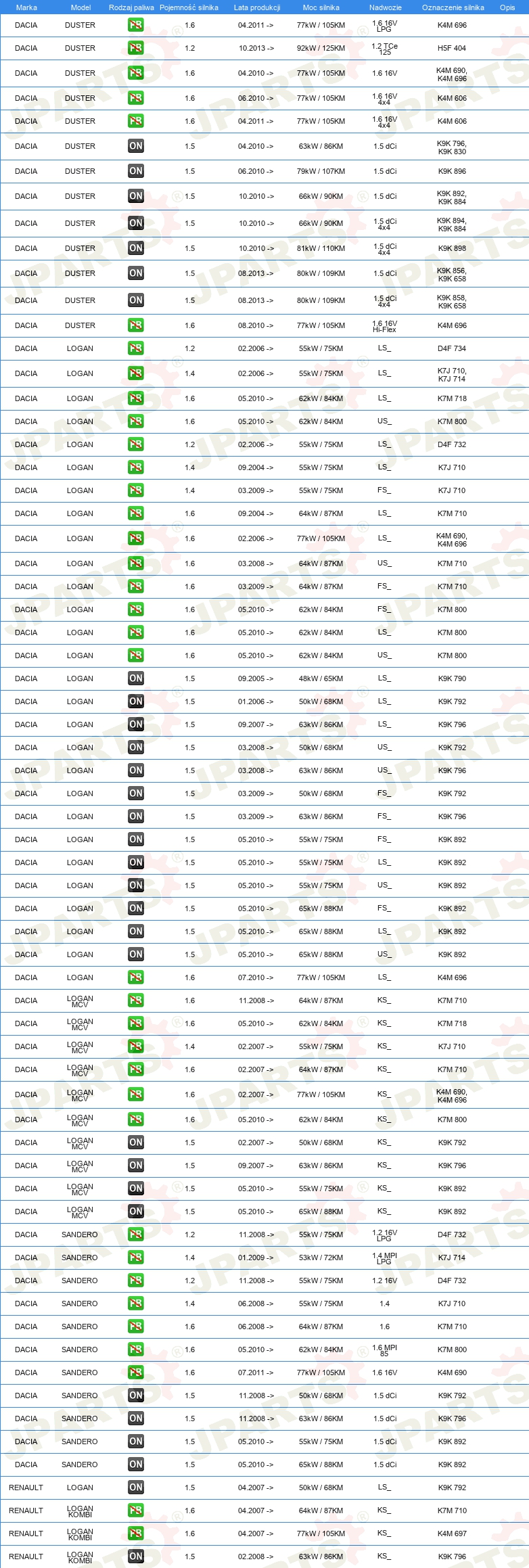Click the power value 81kW / 110KM
Image resolution: width=529 pixels, height=1568 pixels.
[x=321, y=248]
